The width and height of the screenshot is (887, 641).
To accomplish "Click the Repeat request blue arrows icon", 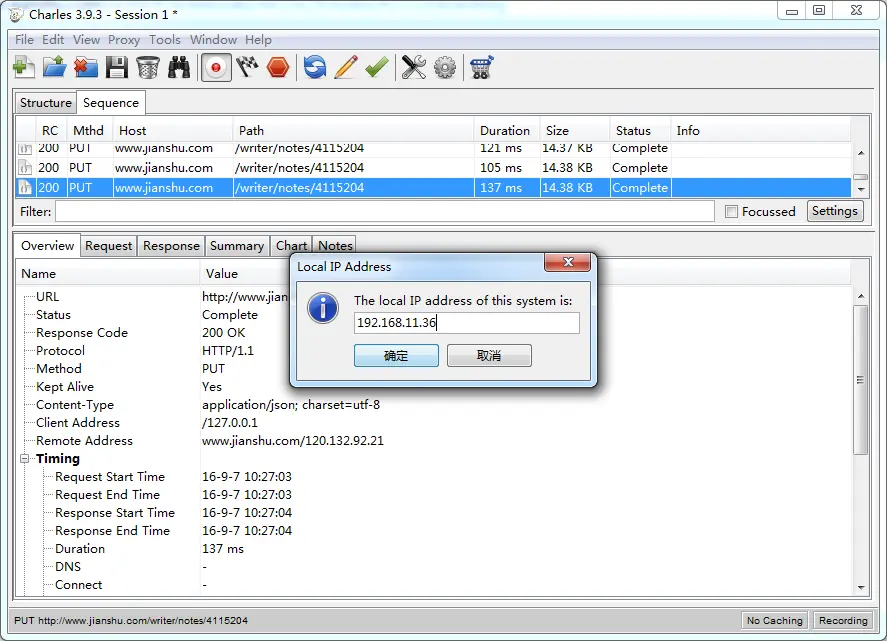I will (x=315, y=67).
